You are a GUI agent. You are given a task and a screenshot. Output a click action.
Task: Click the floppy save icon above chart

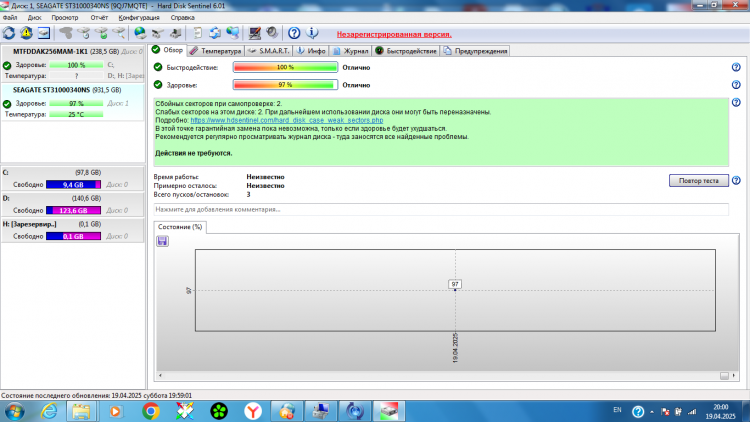point(163,241)
